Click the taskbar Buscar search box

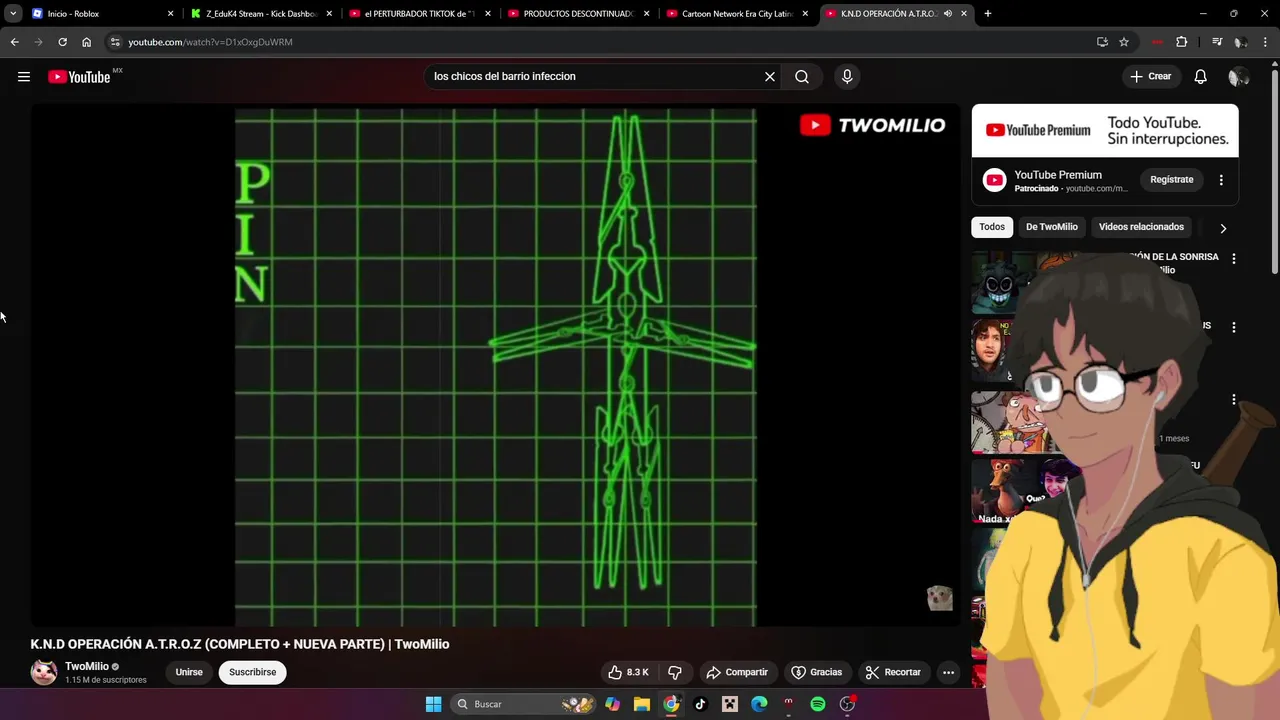pos(524,704)
